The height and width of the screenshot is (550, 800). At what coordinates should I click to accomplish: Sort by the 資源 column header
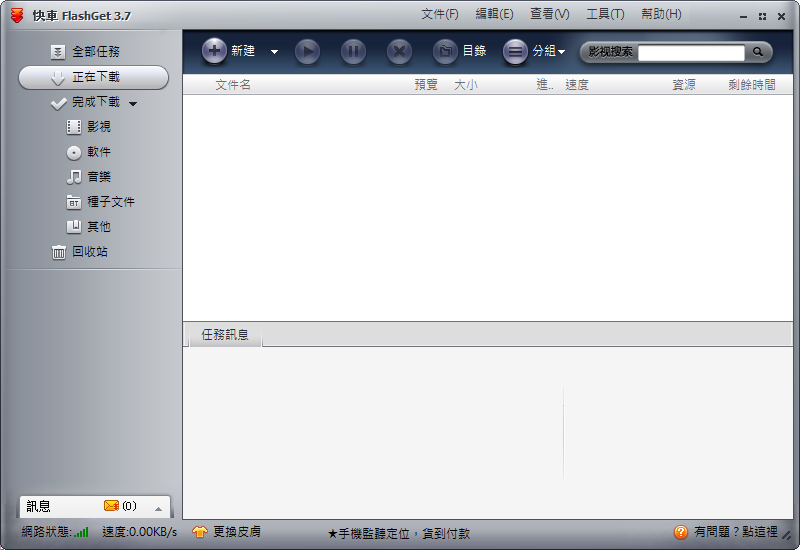click(x=684, y=85)
